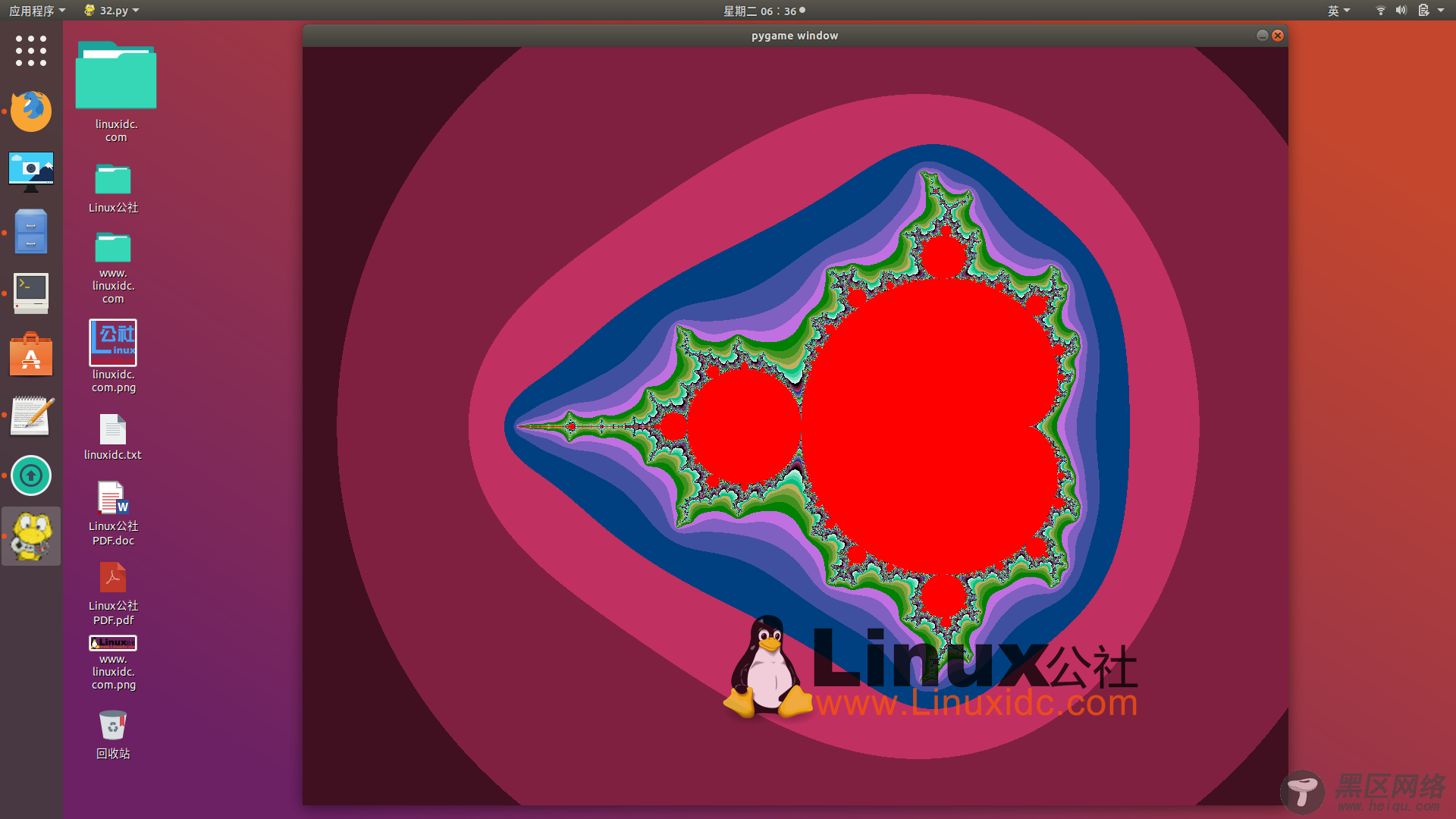The width and height of the screenshot is (1456, 819).
Task: Click the Wi-Fi network indicator
Action: click(1380, 11)
